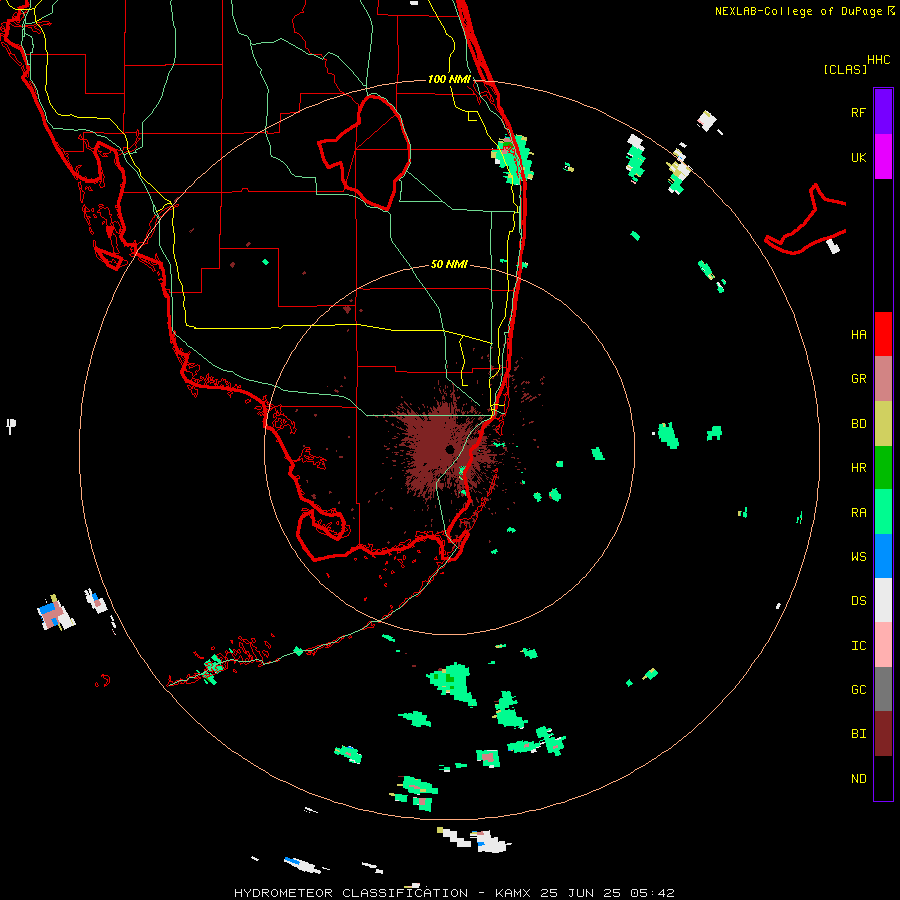Screen dimensions: 900x900
Task: Click the 'WS' legend label
Action: pos(858,557)
